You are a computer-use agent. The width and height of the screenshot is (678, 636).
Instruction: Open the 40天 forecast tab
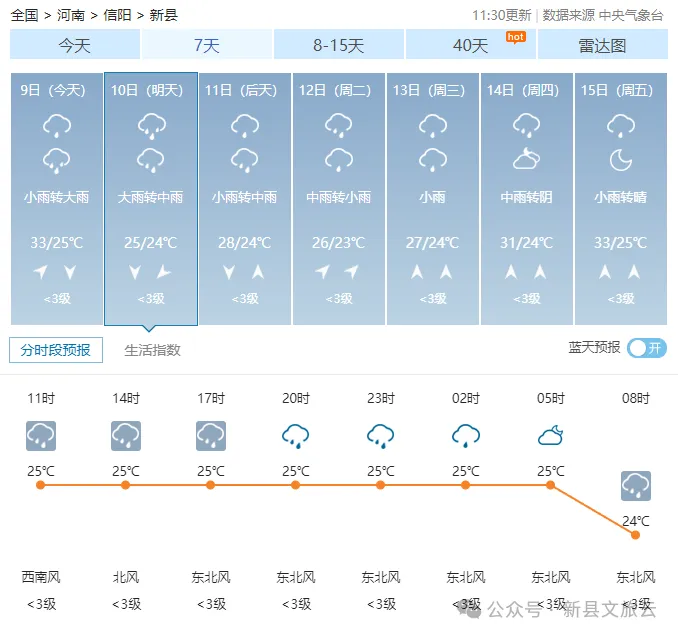click(470, 45)
